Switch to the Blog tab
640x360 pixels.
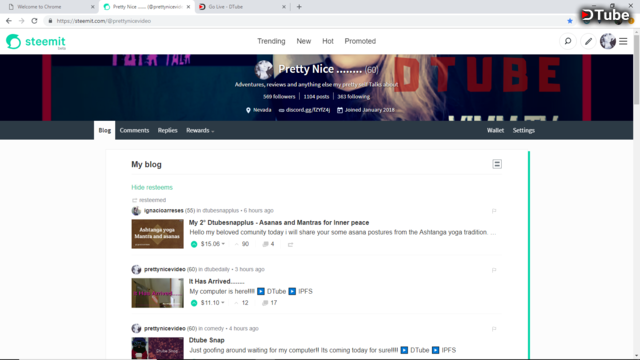tap(104, 130)
